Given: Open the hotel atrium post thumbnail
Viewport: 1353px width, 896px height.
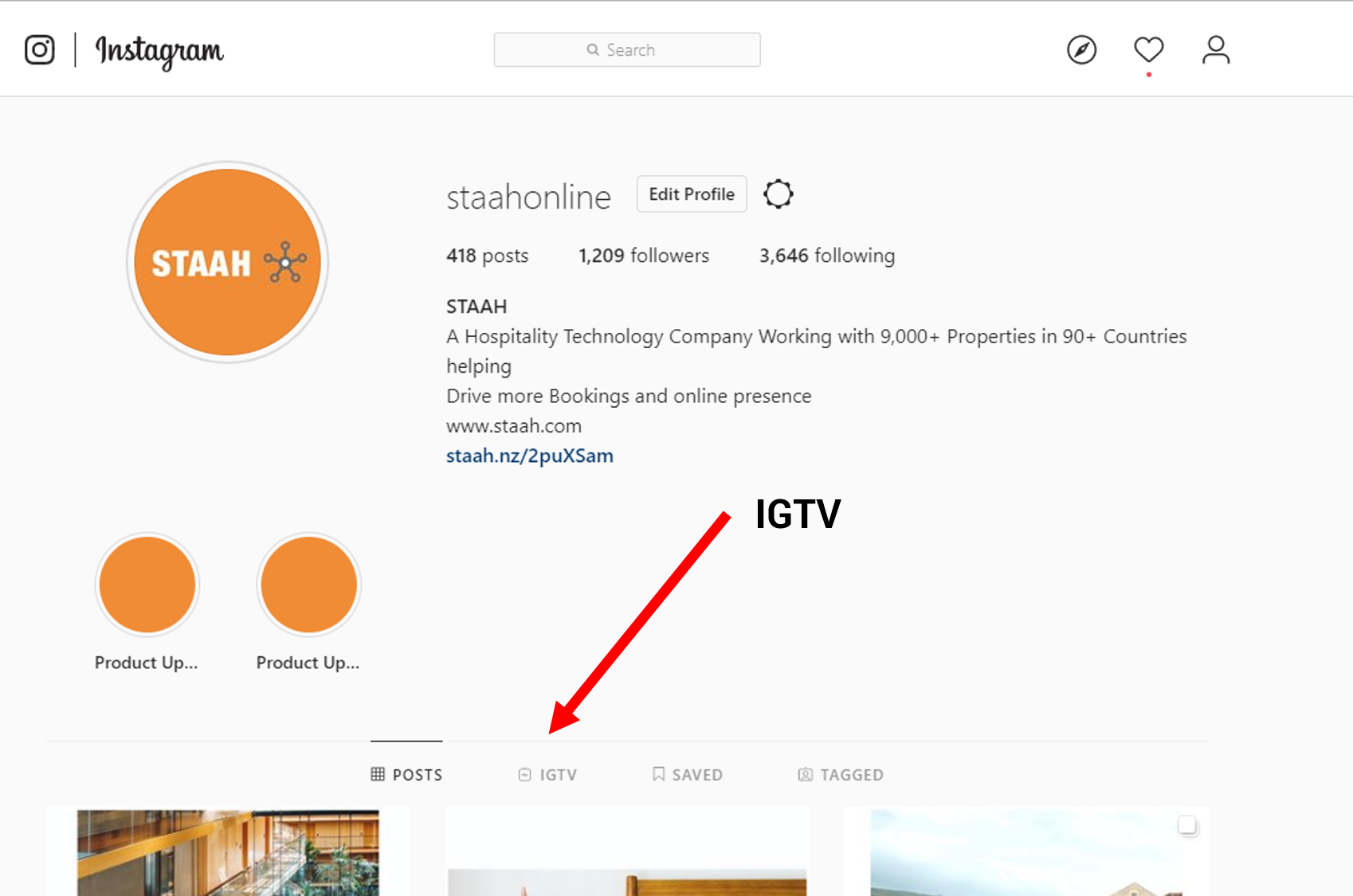Looking at the screenshot, I should pos(228,852).
